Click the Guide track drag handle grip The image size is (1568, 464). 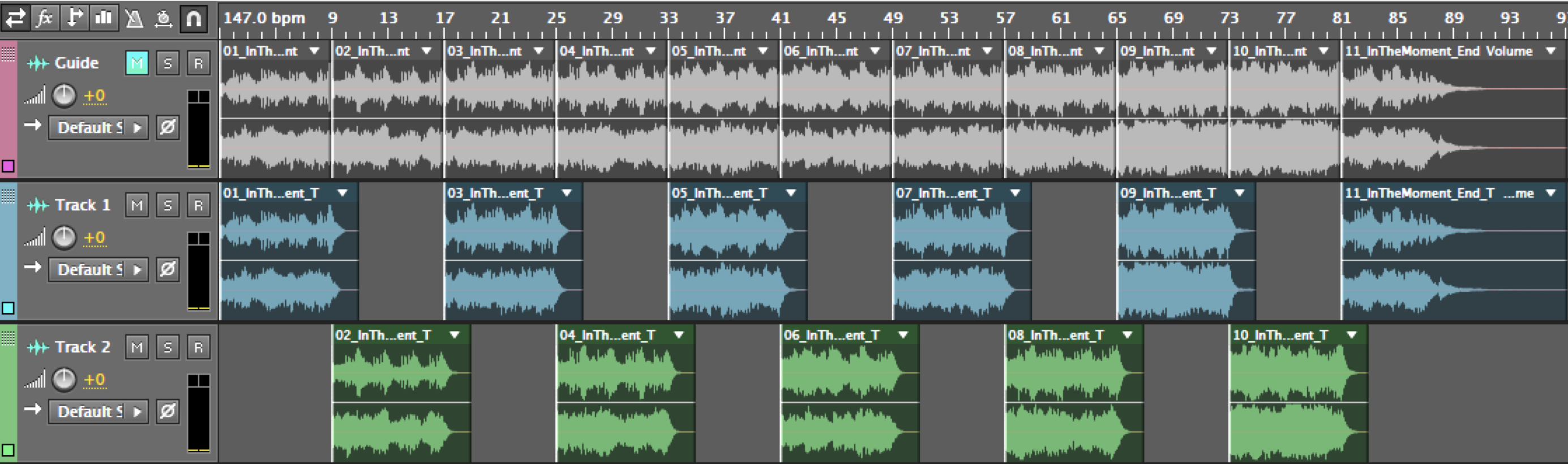click(8, 54)
